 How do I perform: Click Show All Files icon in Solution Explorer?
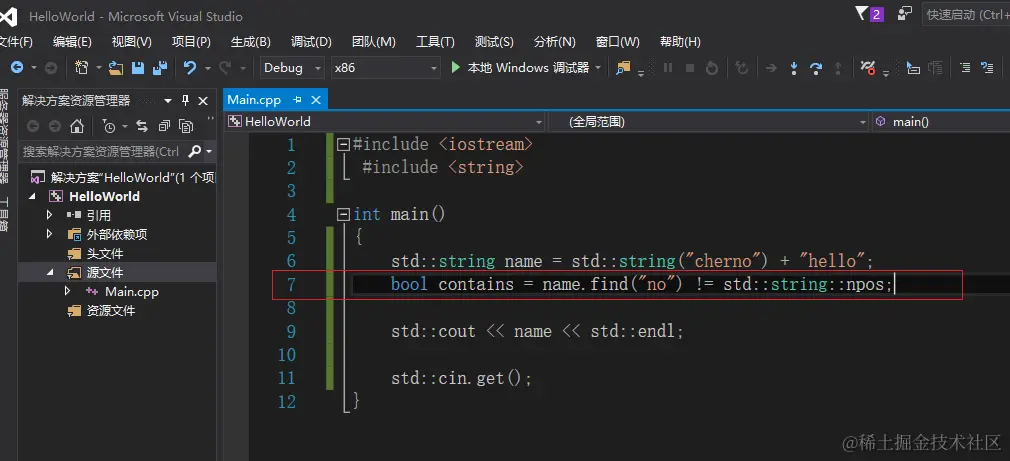click(186, 126)
